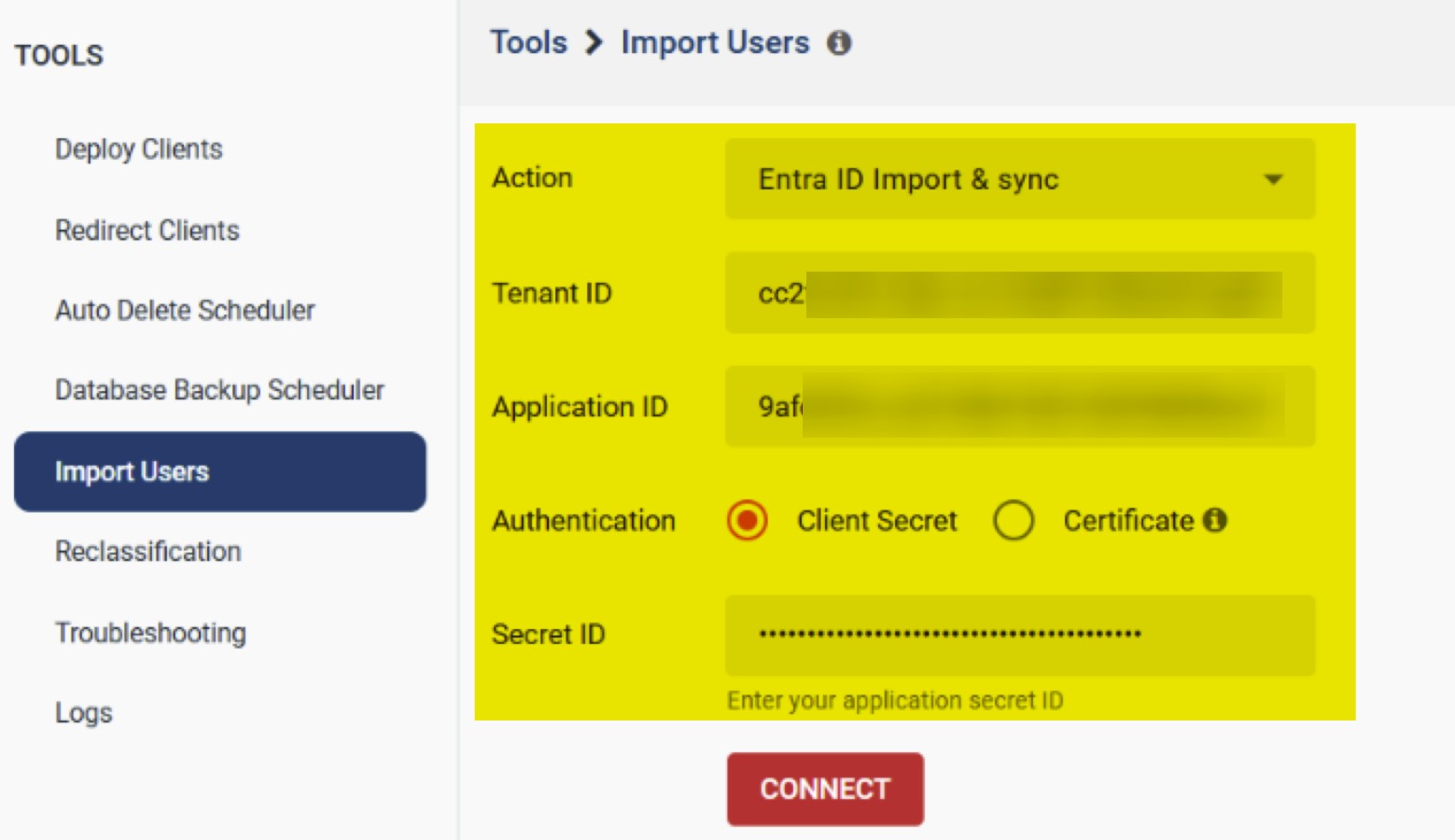
Task: Navigate to Database Backup Scheduler
Action: pos(219,390)
